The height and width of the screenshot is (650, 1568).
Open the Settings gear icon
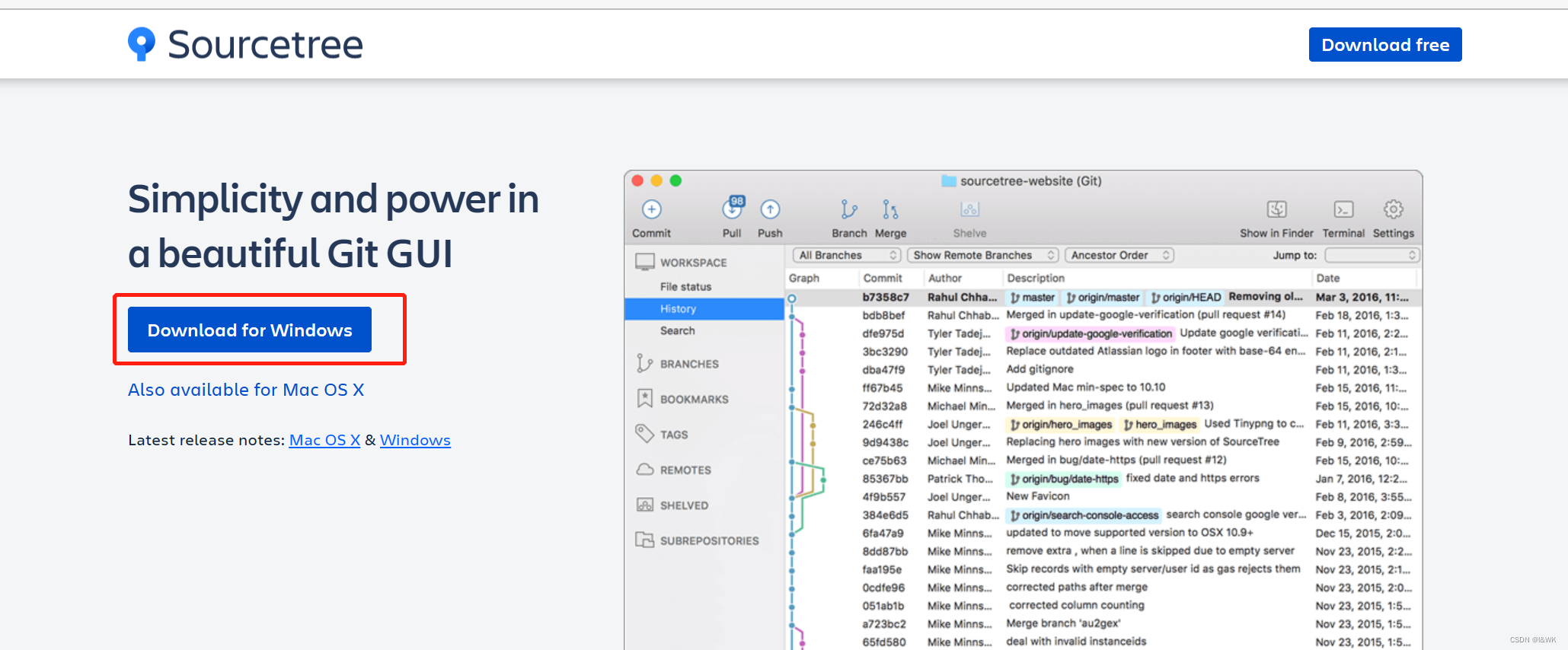(x=1394, y=209)
